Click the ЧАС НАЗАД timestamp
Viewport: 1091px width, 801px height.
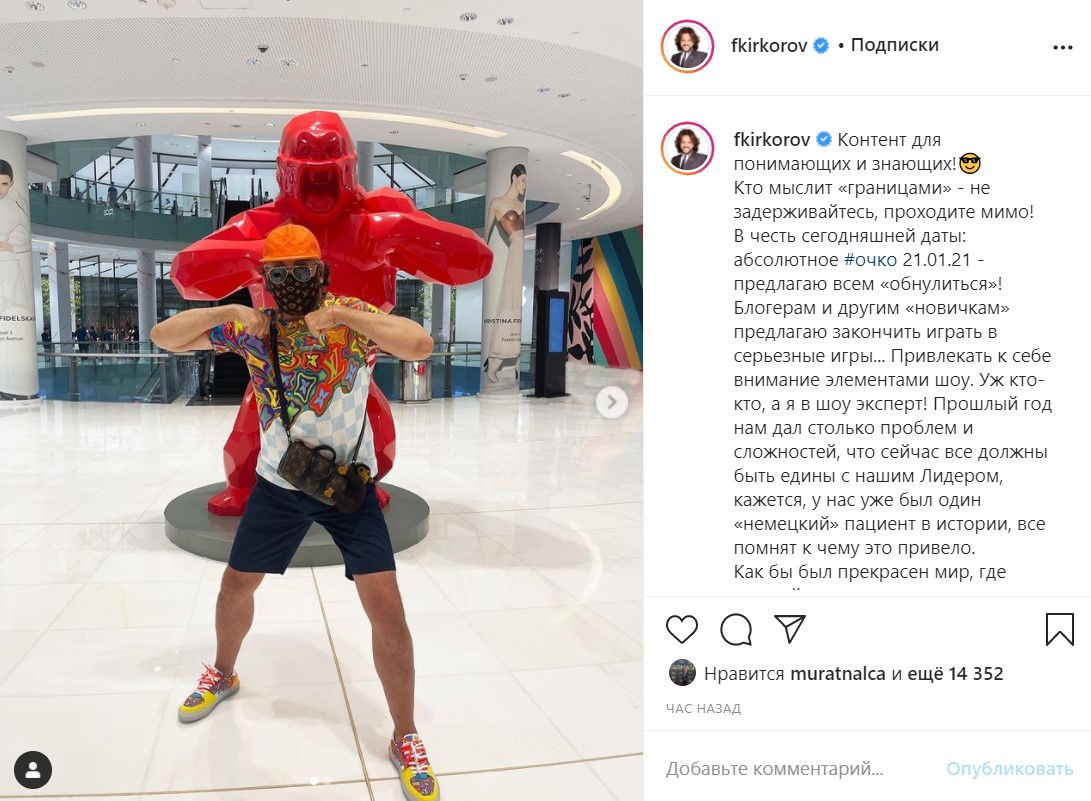point(703,708)
